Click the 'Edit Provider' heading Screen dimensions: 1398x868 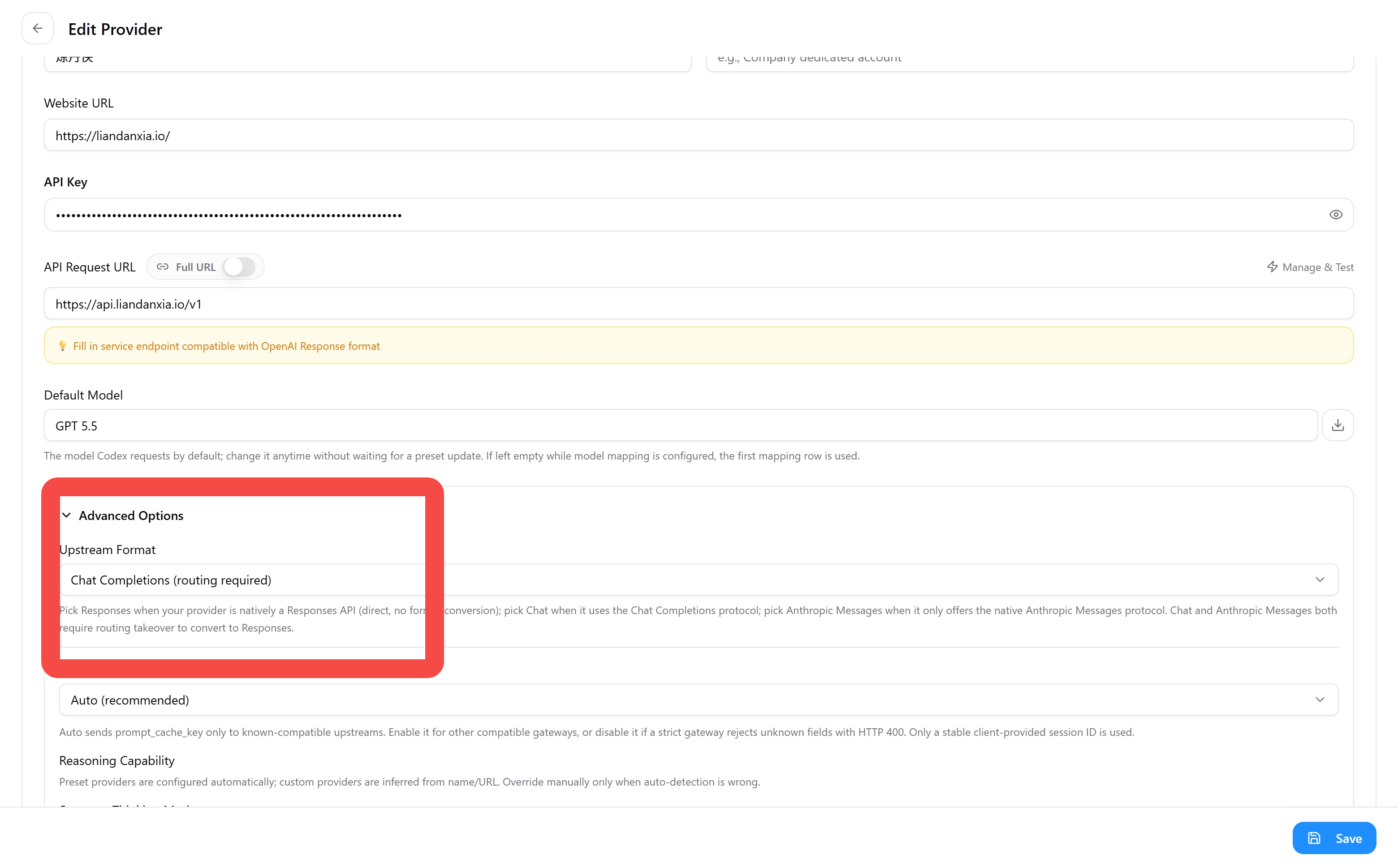(x=116, y=29)
